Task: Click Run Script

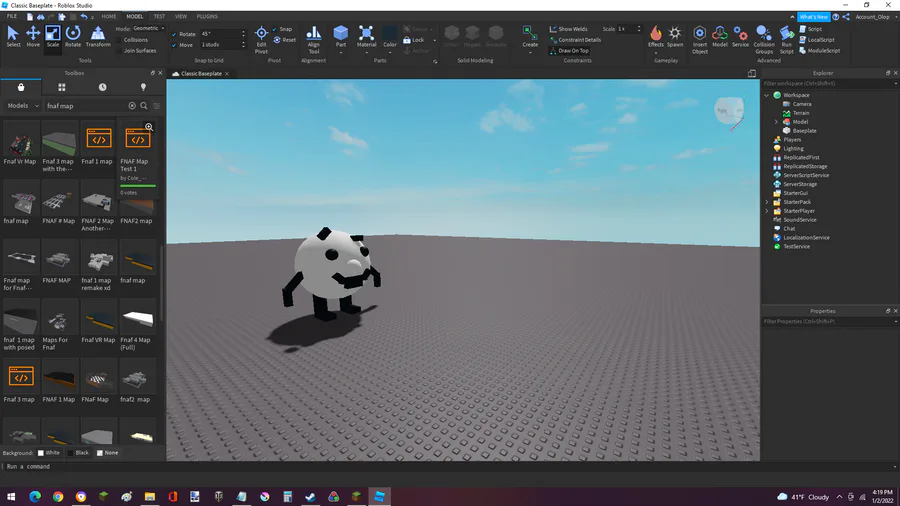Action: pyautogui.click(x=786, y=40)
